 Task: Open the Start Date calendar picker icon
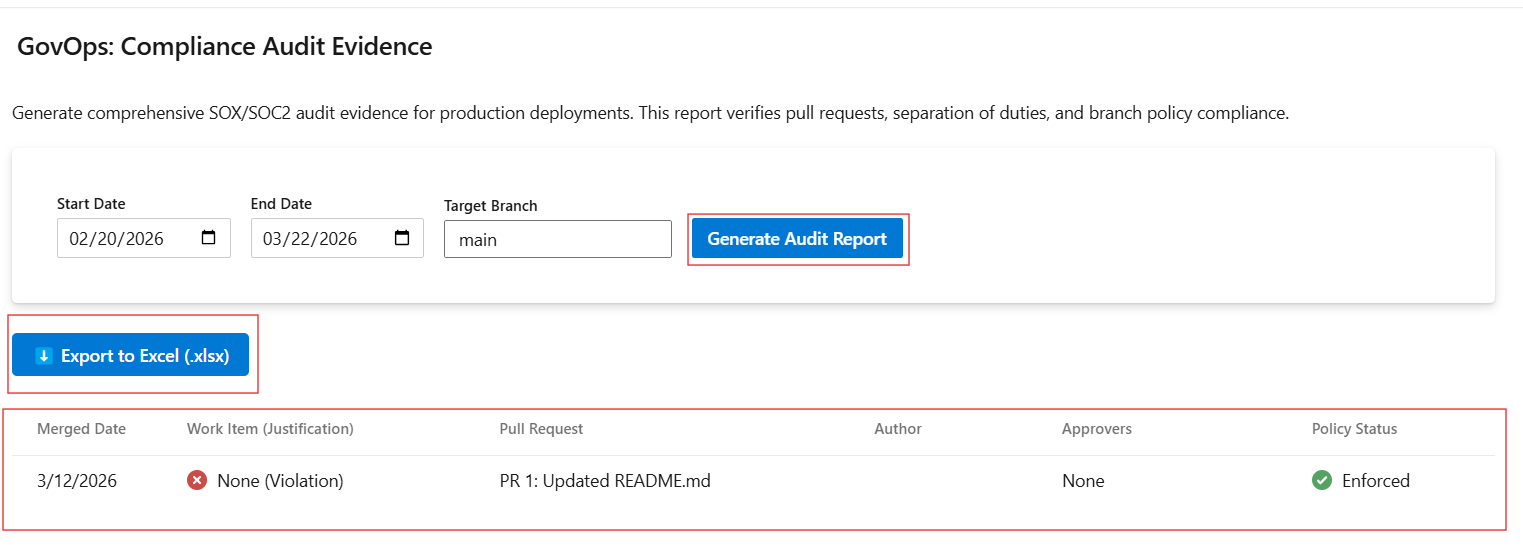tap(208, 238)
